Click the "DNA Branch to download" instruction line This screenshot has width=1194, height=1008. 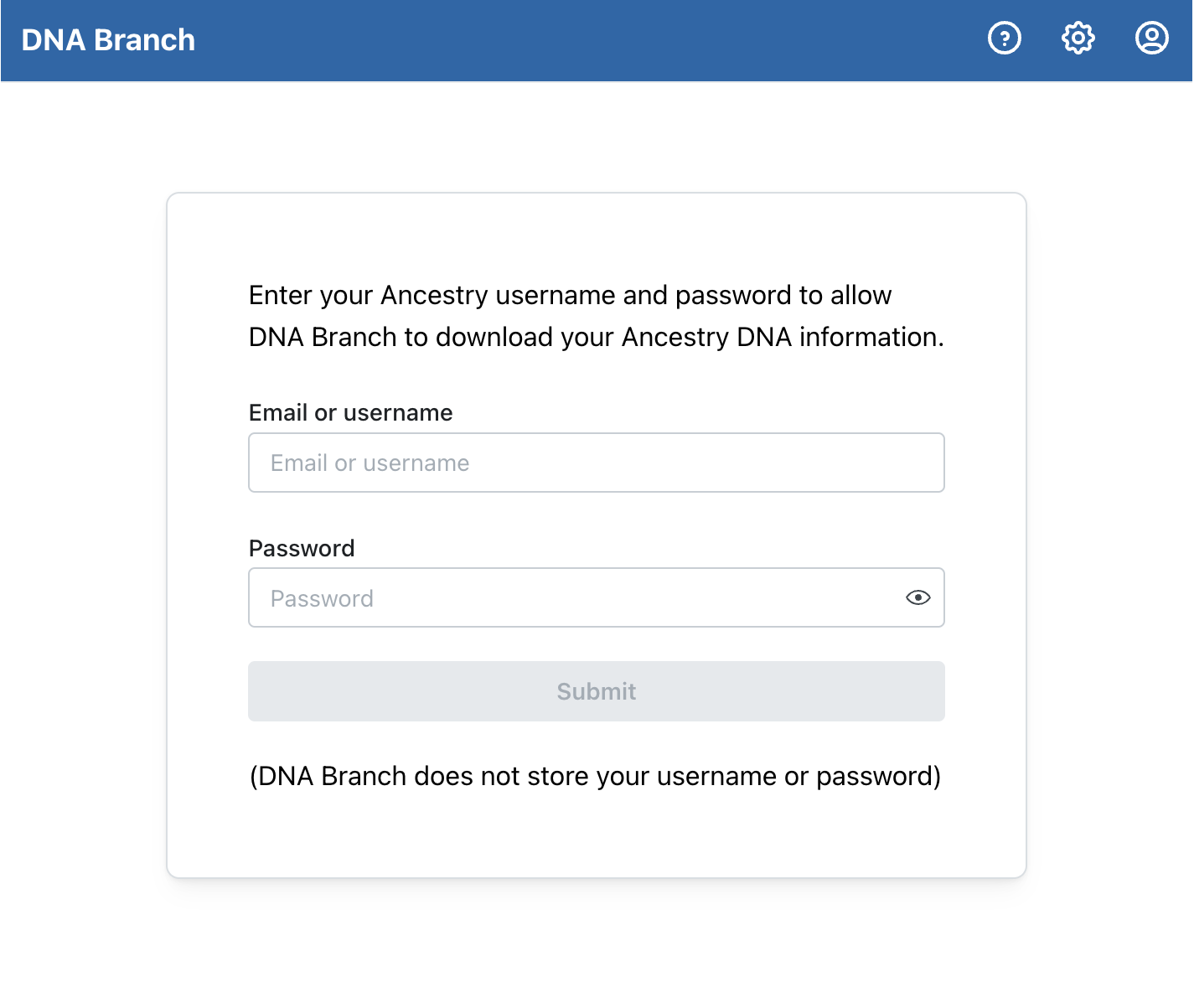[596, 337]
